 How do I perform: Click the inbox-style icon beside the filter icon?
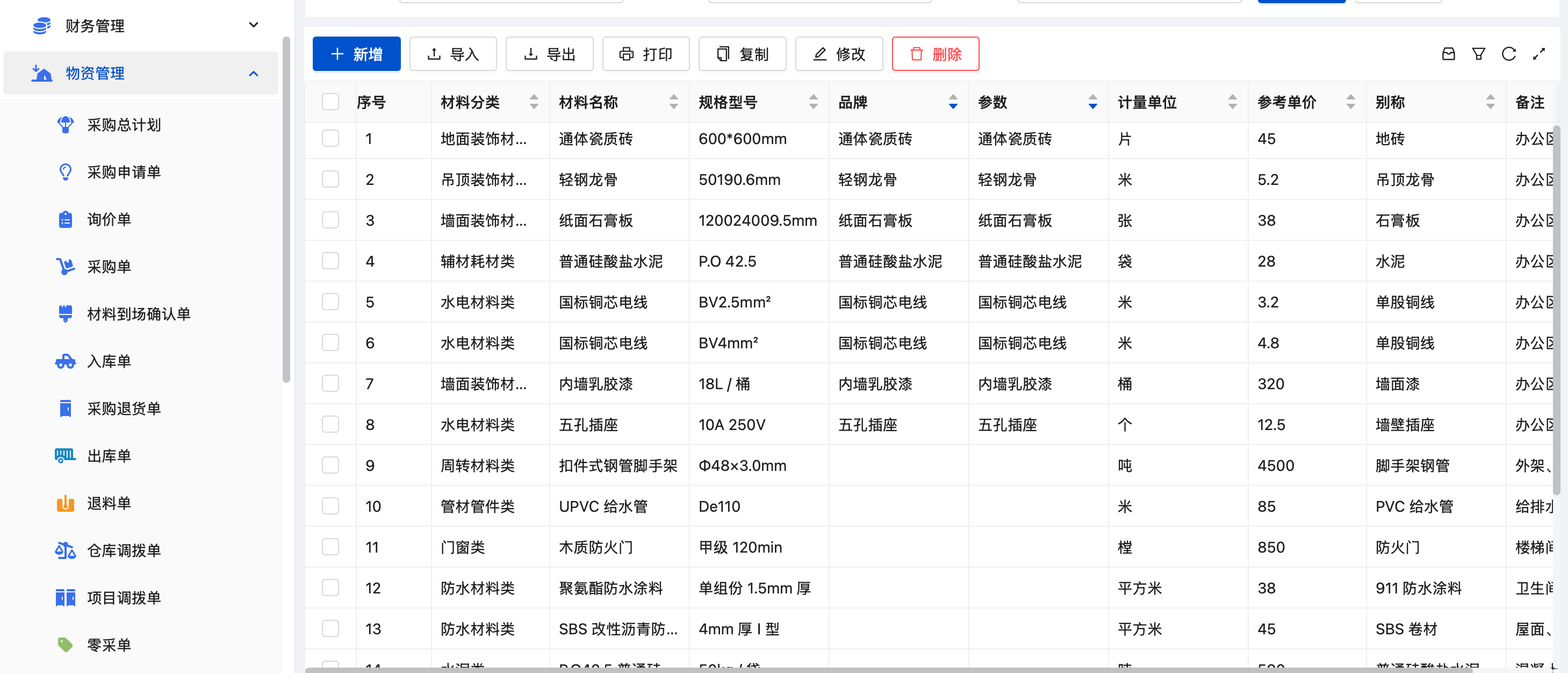click(x=1449, y=54)
